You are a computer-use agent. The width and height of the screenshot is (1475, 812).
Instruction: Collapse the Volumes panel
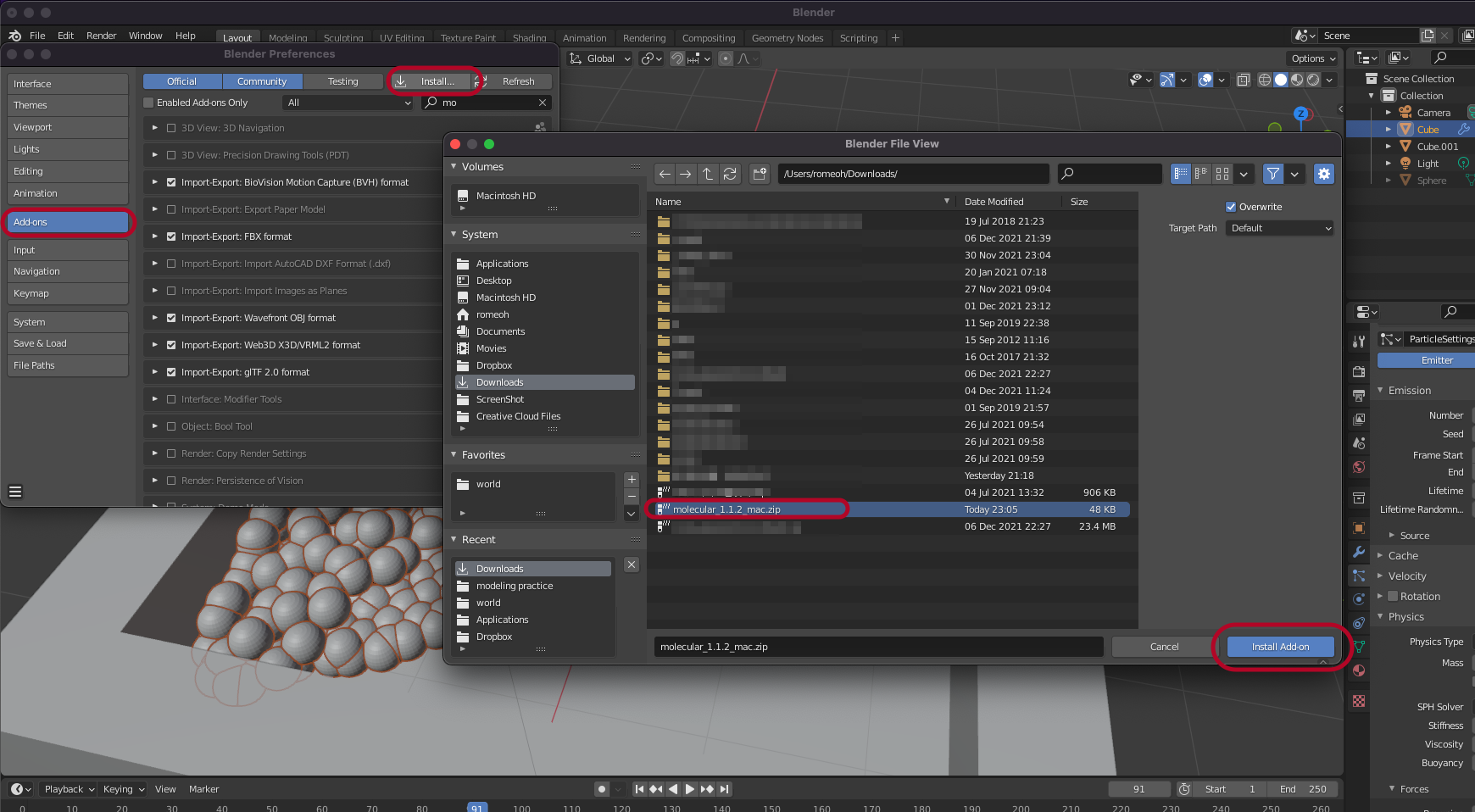(454, 167)
